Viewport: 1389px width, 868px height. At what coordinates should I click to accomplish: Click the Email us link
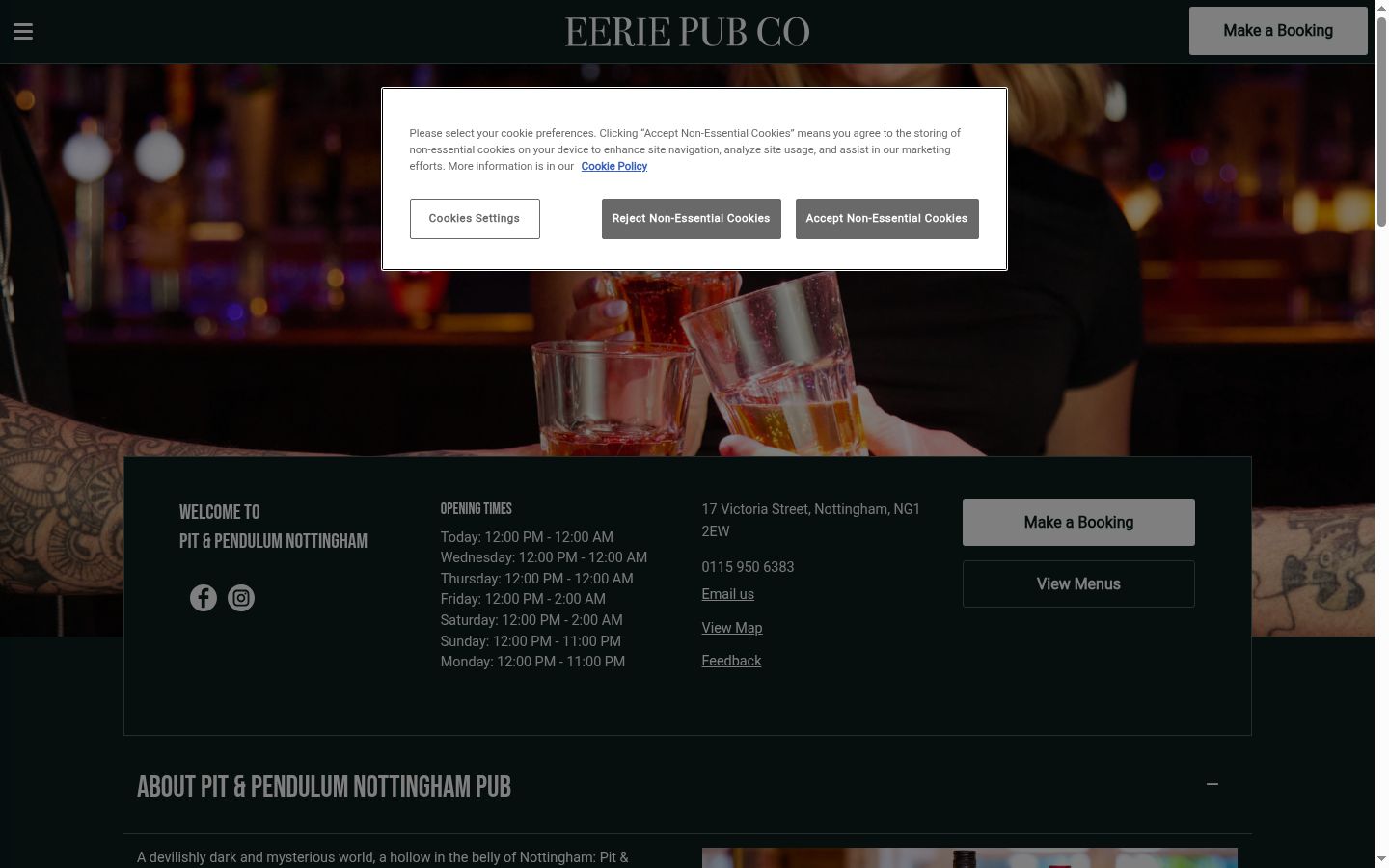point(728,594)
